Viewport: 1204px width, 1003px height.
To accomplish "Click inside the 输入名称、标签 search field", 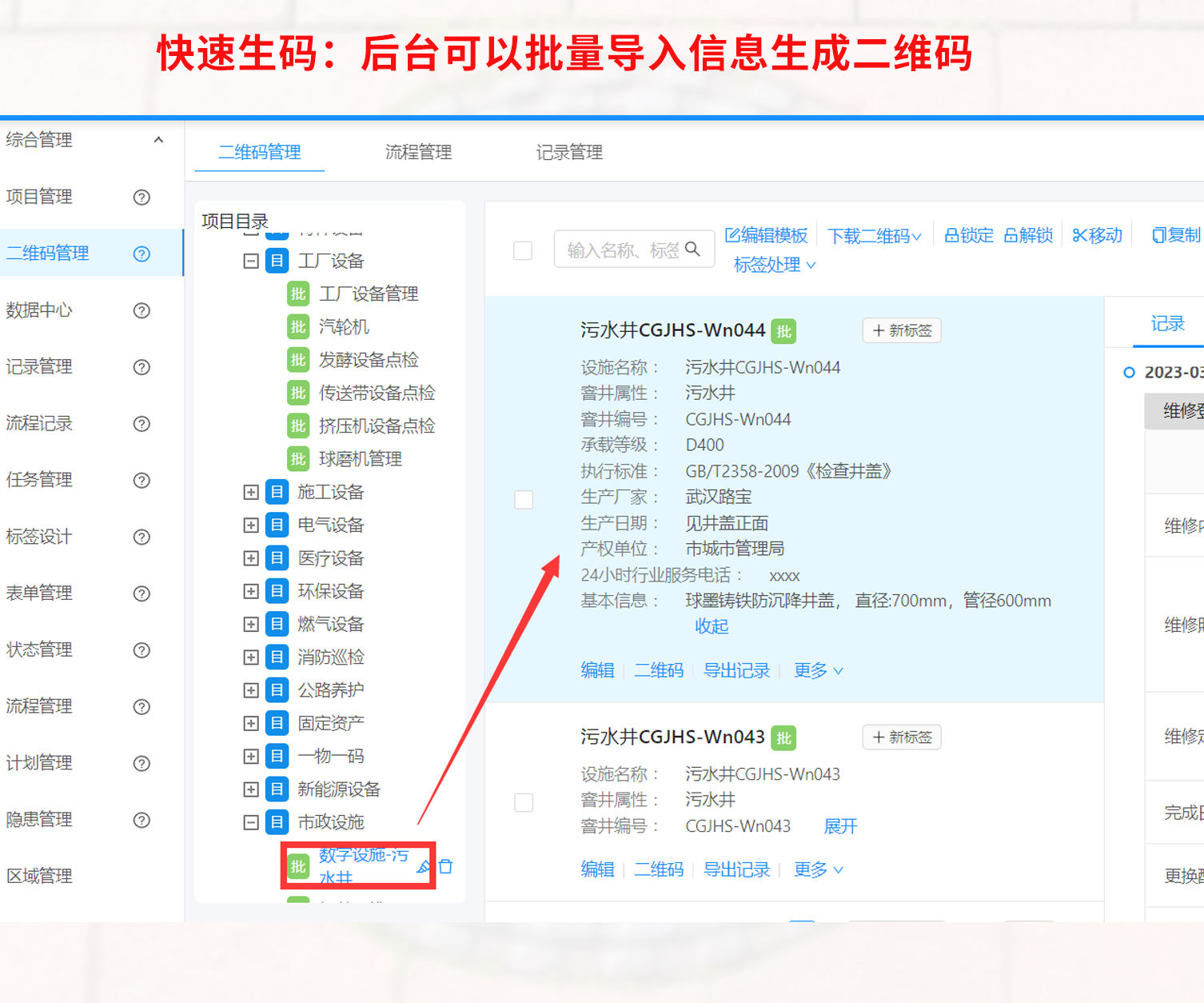I will 624,249.
